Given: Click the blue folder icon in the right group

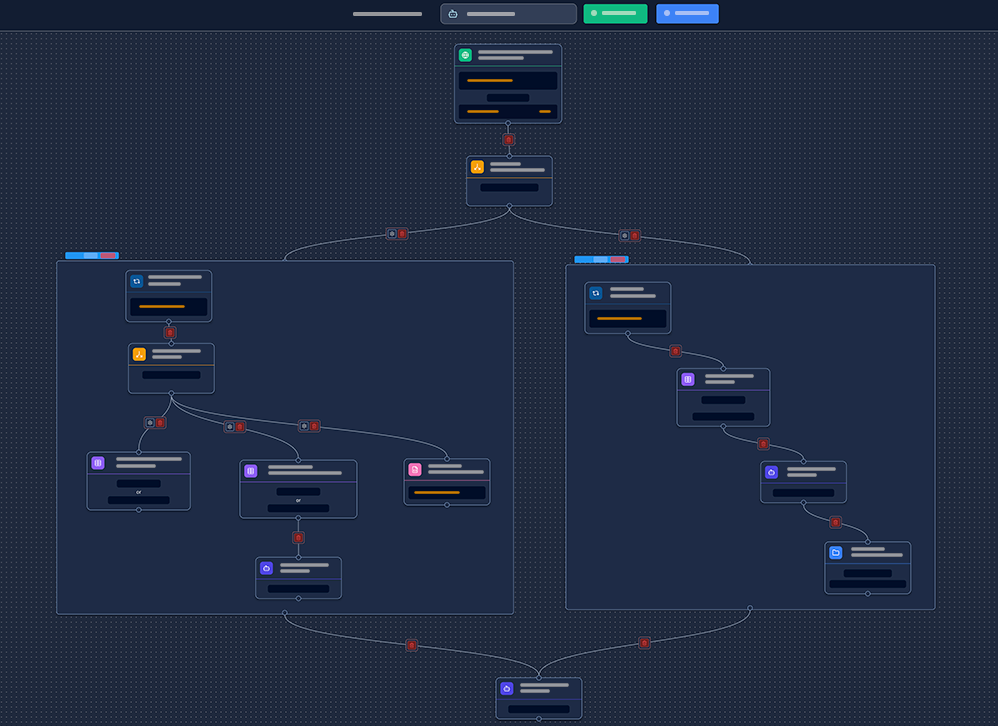Looking at the screenshot, I should pos(836,552).
